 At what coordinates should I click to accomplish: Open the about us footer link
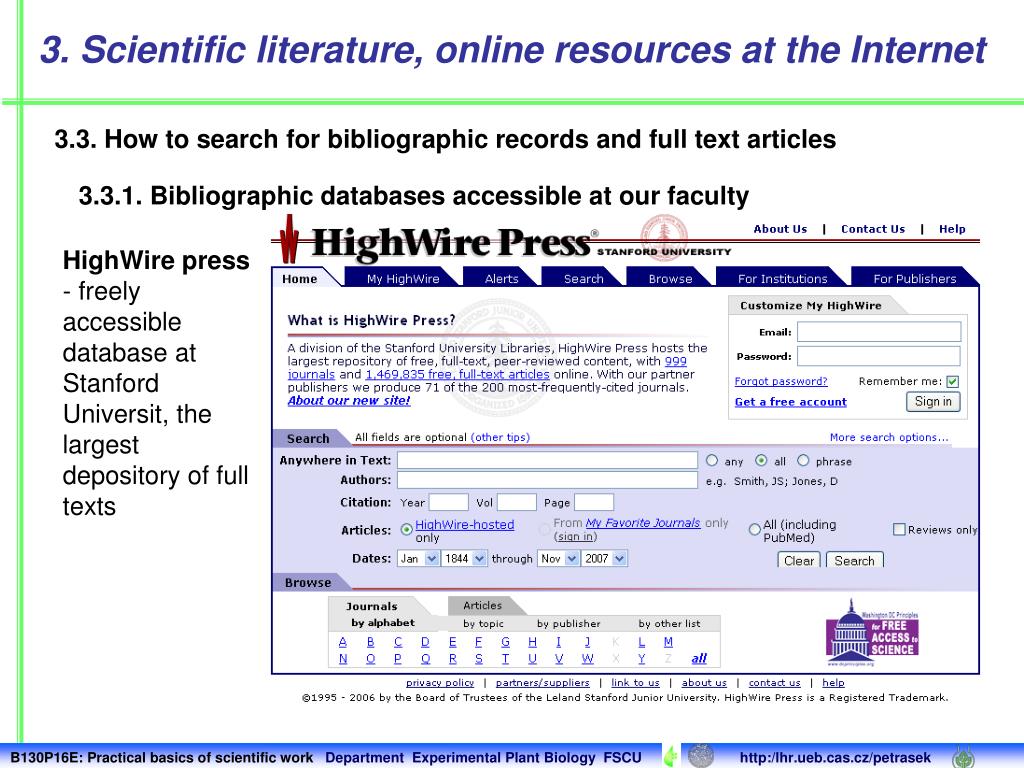tap(704, 682)
